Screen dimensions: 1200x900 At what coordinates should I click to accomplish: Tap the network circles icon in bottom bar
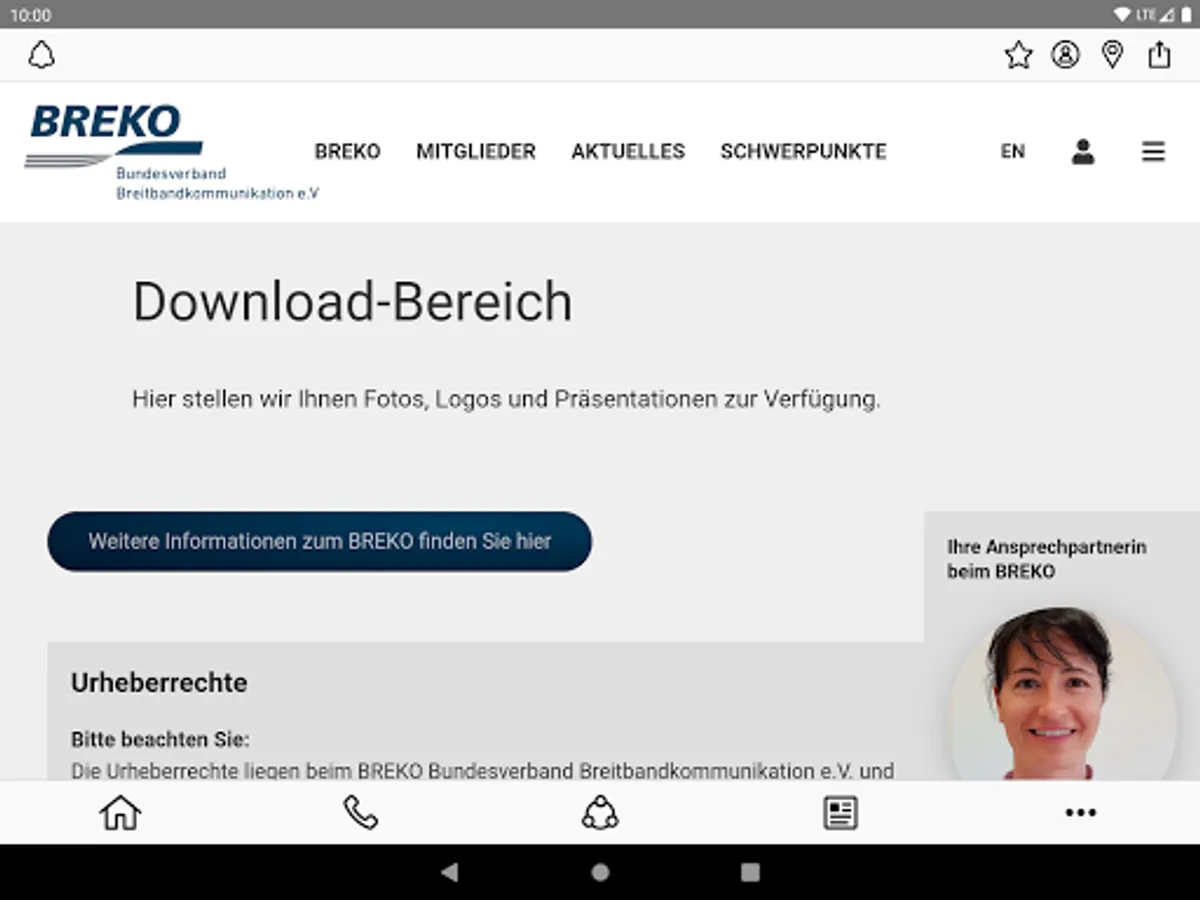tap(600, 812)
